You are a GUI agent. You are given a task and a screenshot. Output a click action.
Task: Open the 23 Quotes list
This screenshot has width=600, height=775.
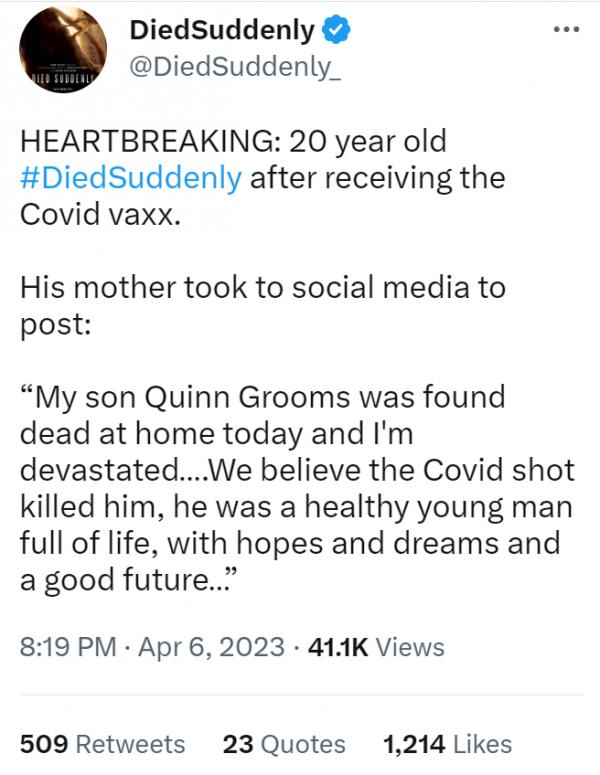pyautogui.click(x=284, y=744)
